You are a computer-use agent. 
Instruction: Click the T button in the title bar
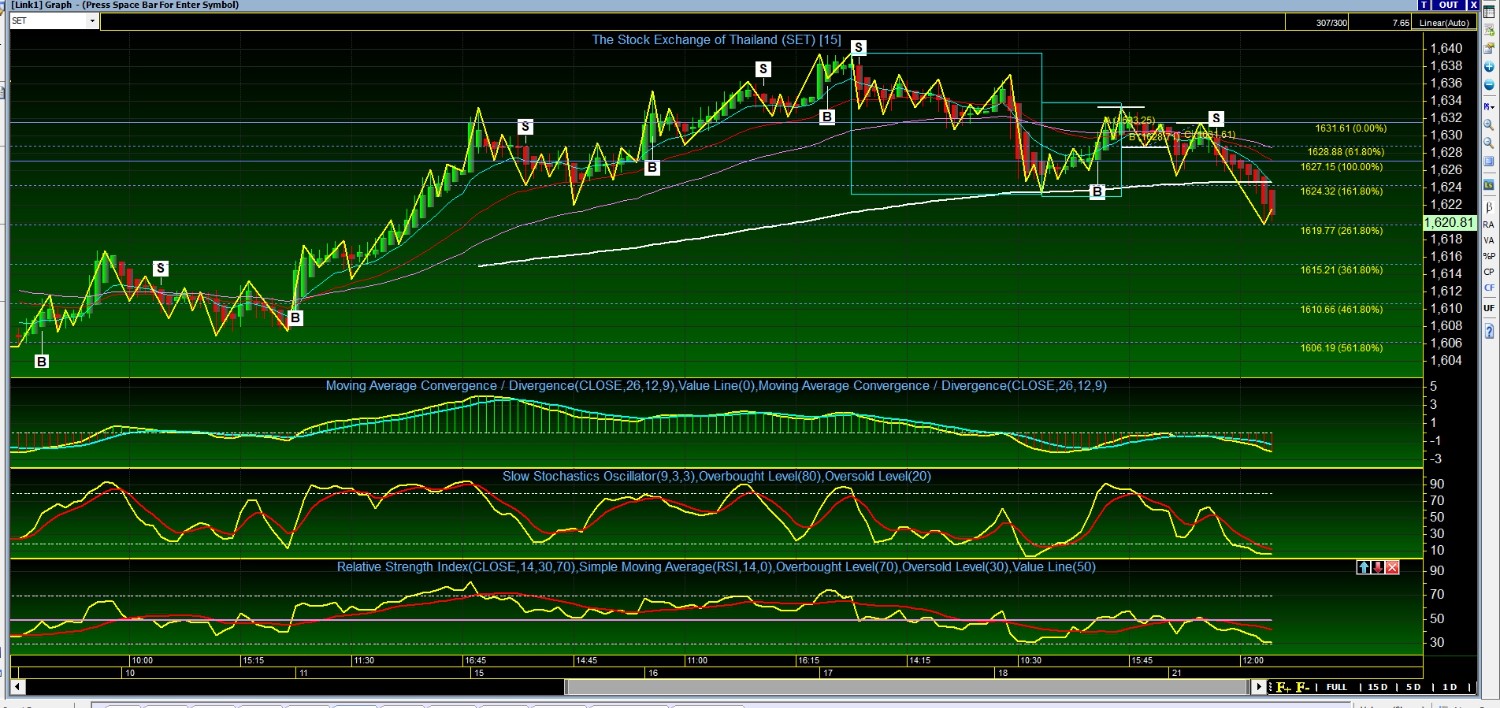click(x=1424, y=5)
